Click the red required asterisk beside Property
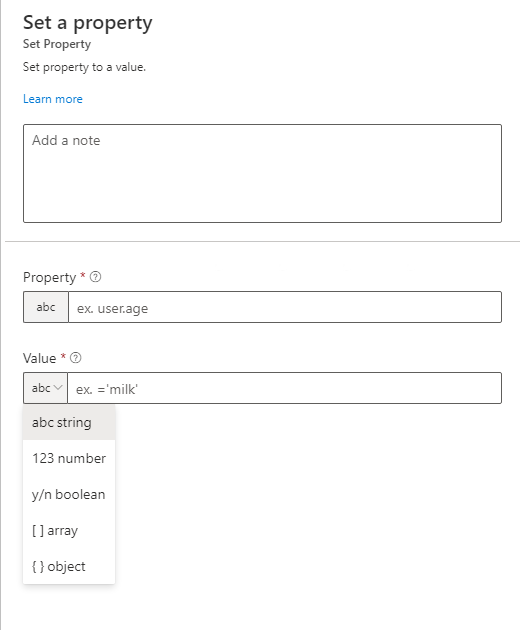Screen dimensions: 520x630 (x=83, y=275)
